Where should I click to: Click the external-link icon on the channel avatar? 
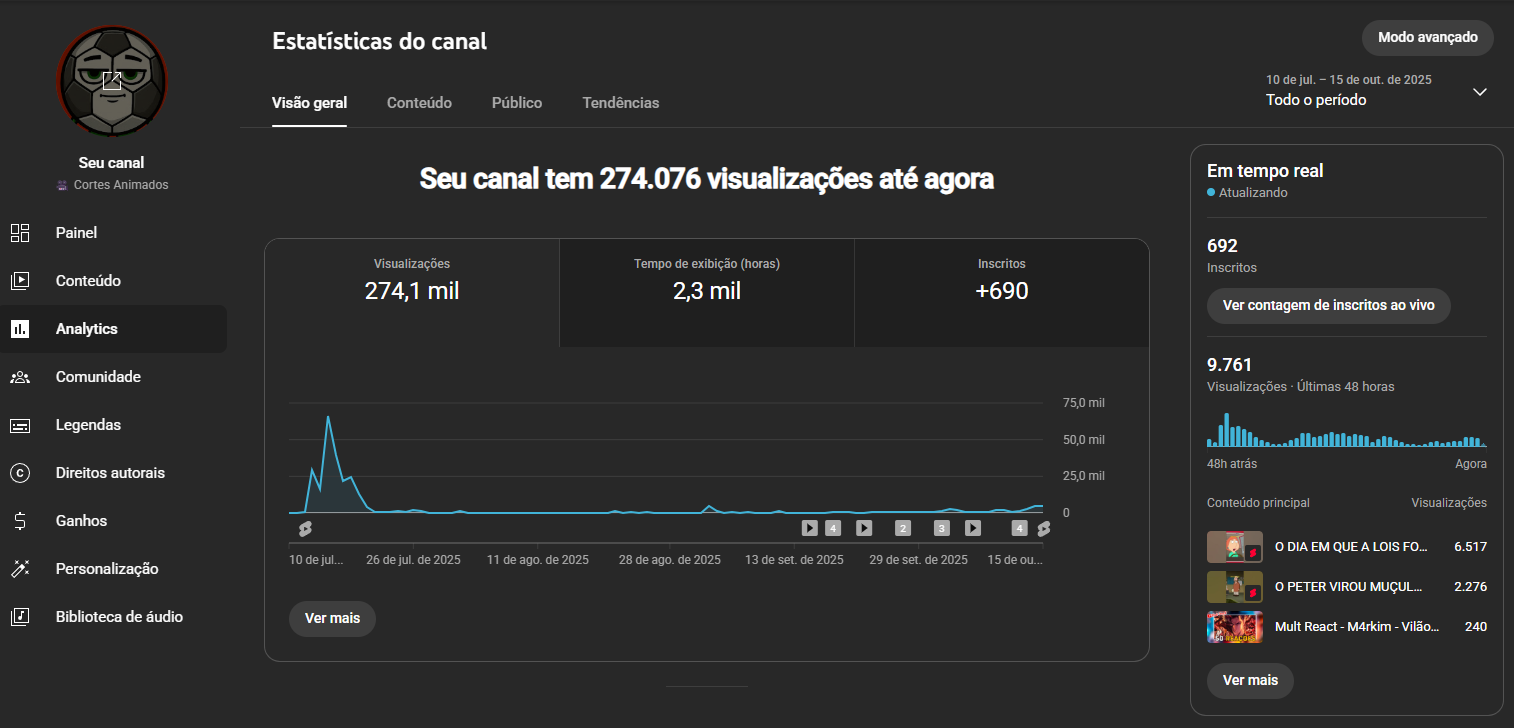point(112,80)
